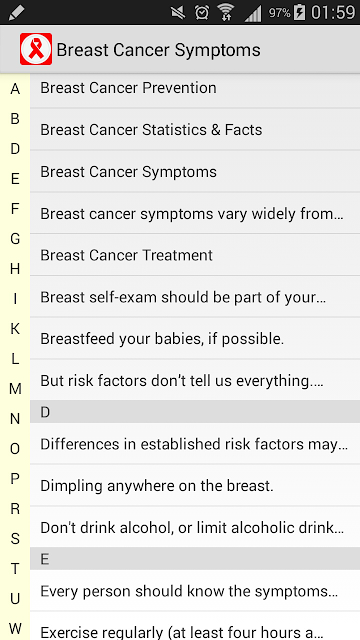The image size is (360, 640).
Task: Open 'Differences in established risk factors' entry
Action: (x=195, y=444)
